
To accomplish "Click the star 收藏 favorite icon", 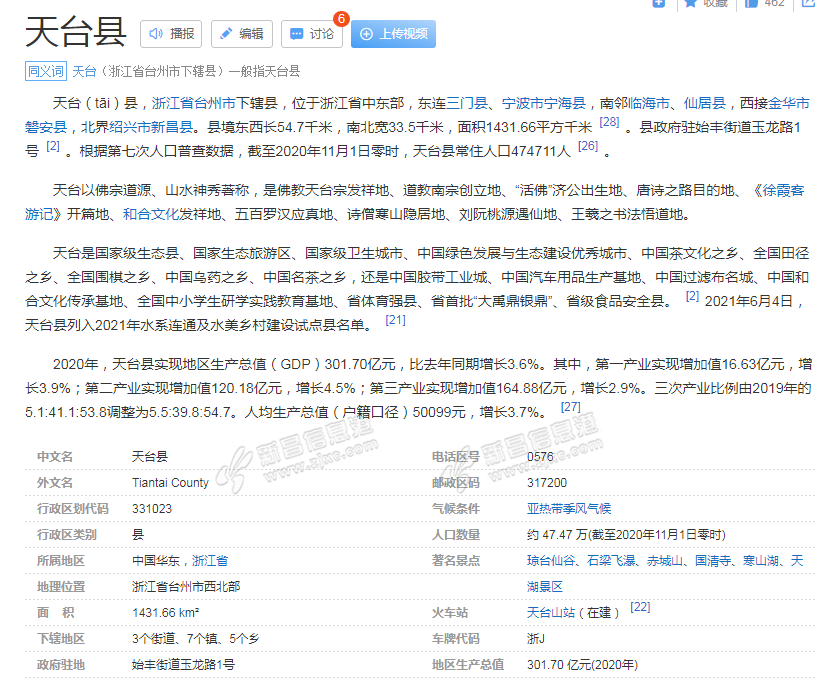I will coord(691,3).
